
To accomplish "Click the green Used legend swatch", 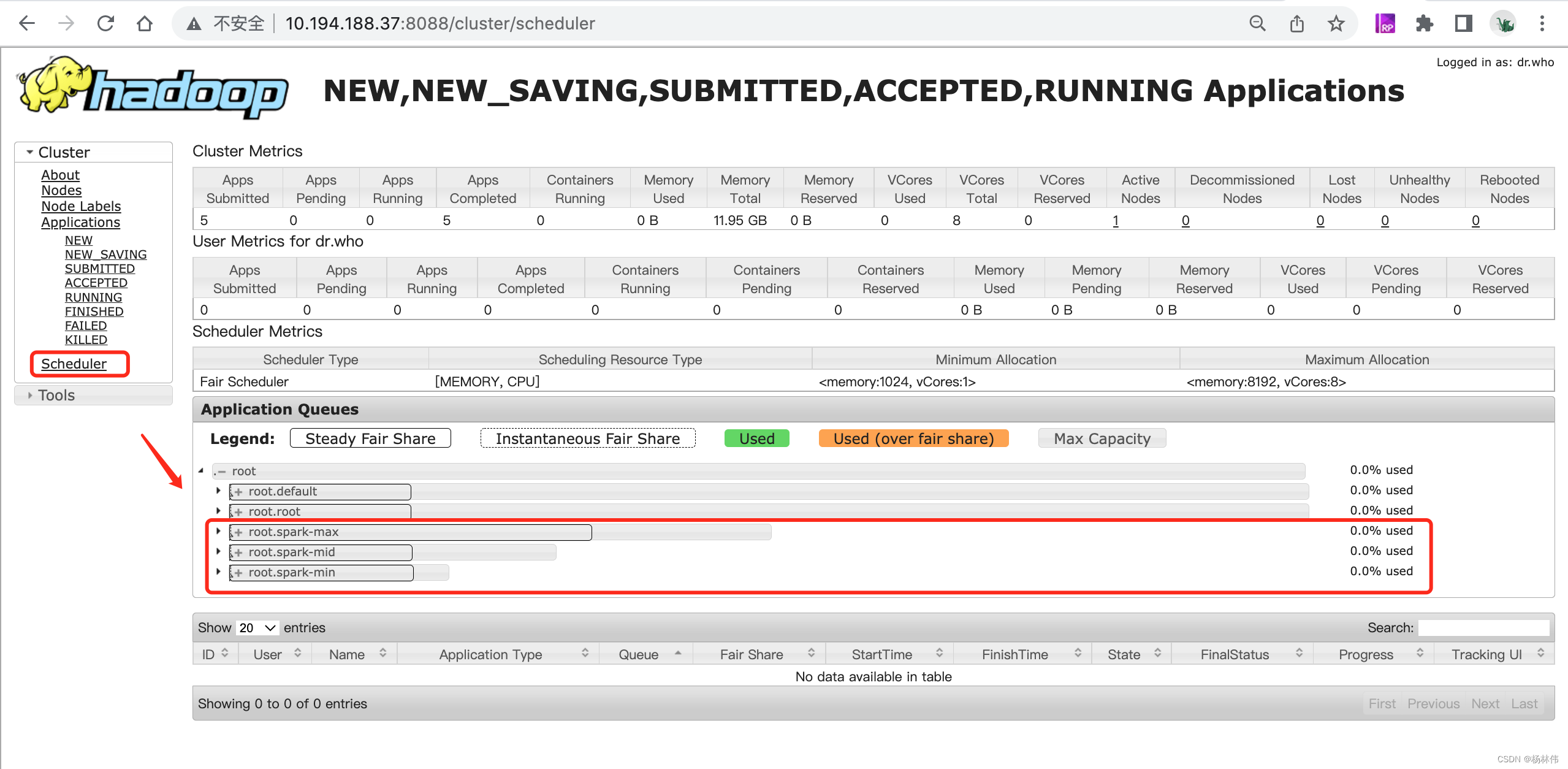I will 756,438.
